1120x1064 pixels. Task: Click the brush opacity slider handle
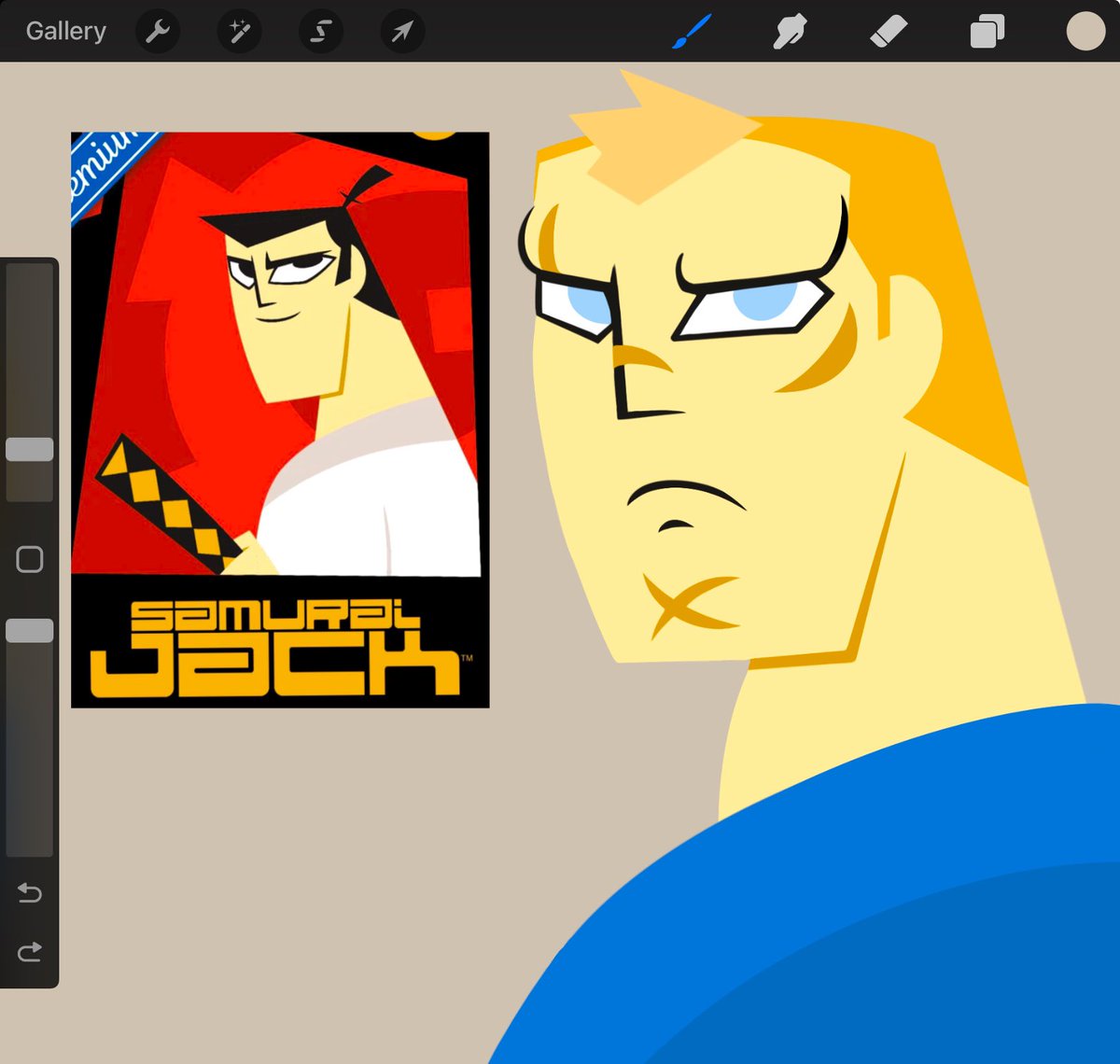tap(30, 631)
